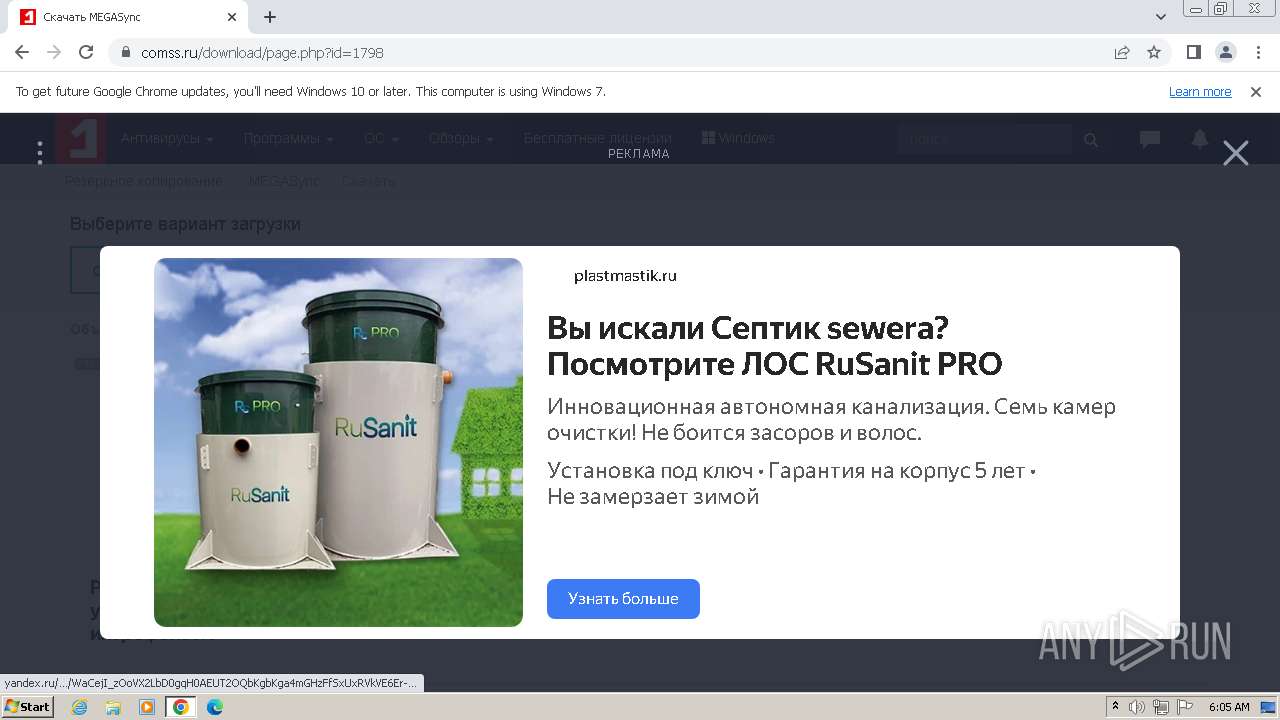
Task: Close the advertisement overlay with the X
Action: point(1236,153)
